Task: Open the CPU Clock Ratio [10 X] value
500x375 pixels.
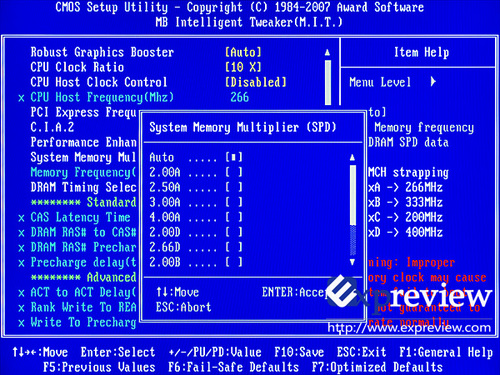Action: [243, 67]
